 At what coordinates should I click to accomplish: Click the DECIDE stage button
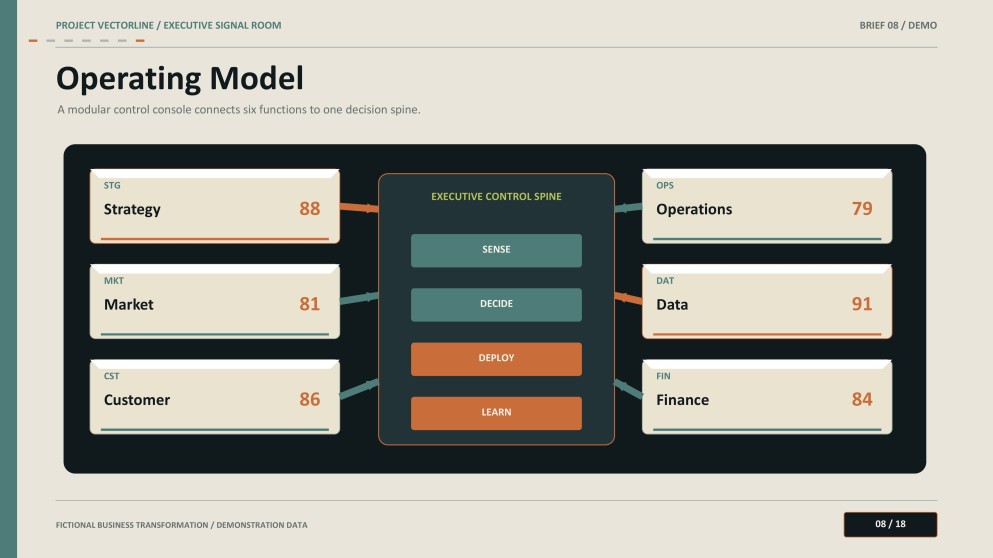click(x=496, y=305)
